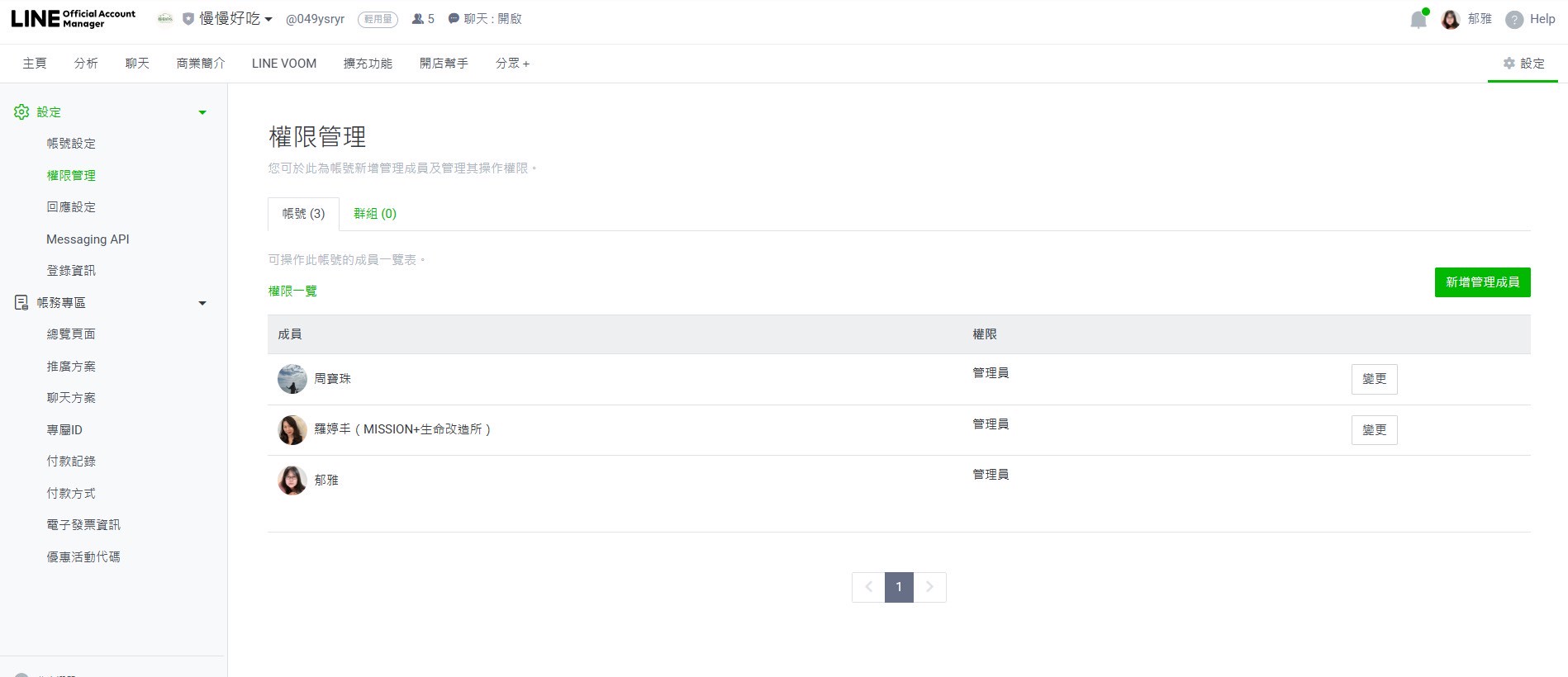Open the LINE VOOM menu item
Image resolution: width=1568 pixels, height=677 pixels.
284,64
